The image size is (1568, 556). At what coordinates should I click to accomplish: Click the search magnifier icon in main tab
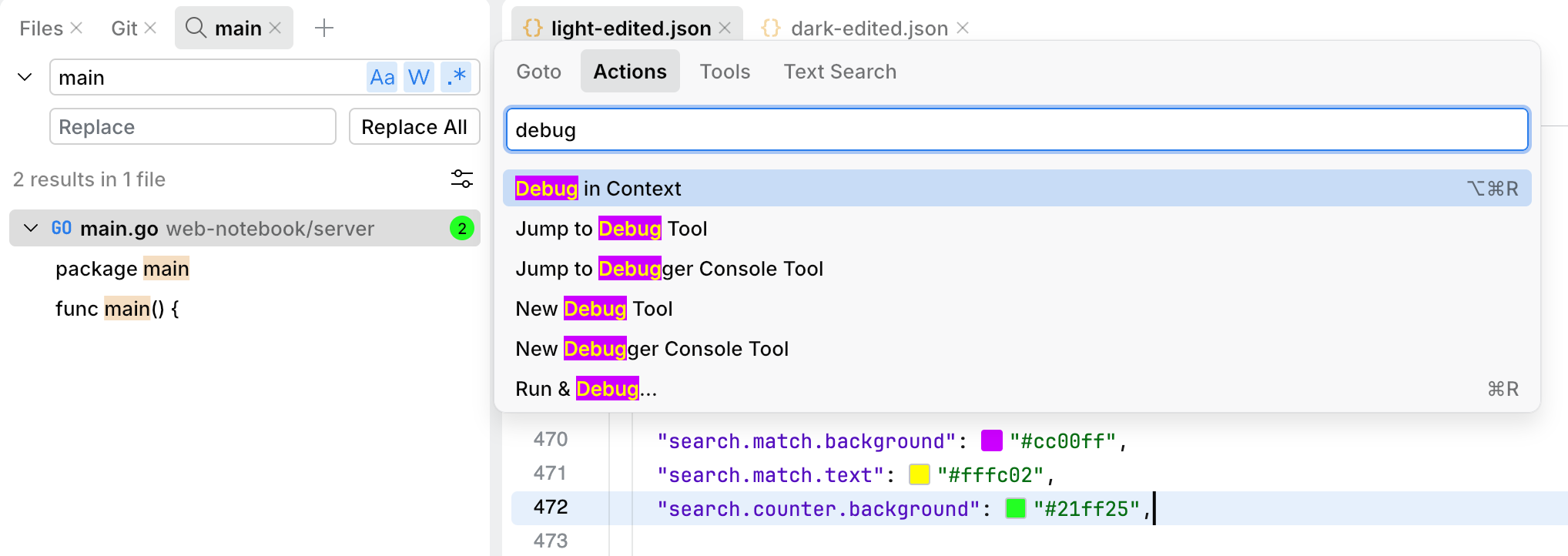(x=196, y=28)
